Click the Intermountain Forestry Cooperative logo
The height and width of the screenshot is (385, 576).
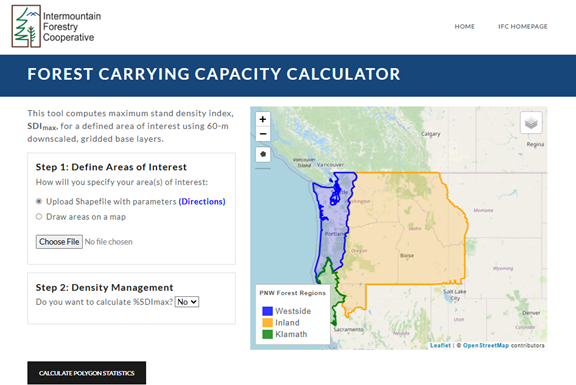(x=56, y=26)
